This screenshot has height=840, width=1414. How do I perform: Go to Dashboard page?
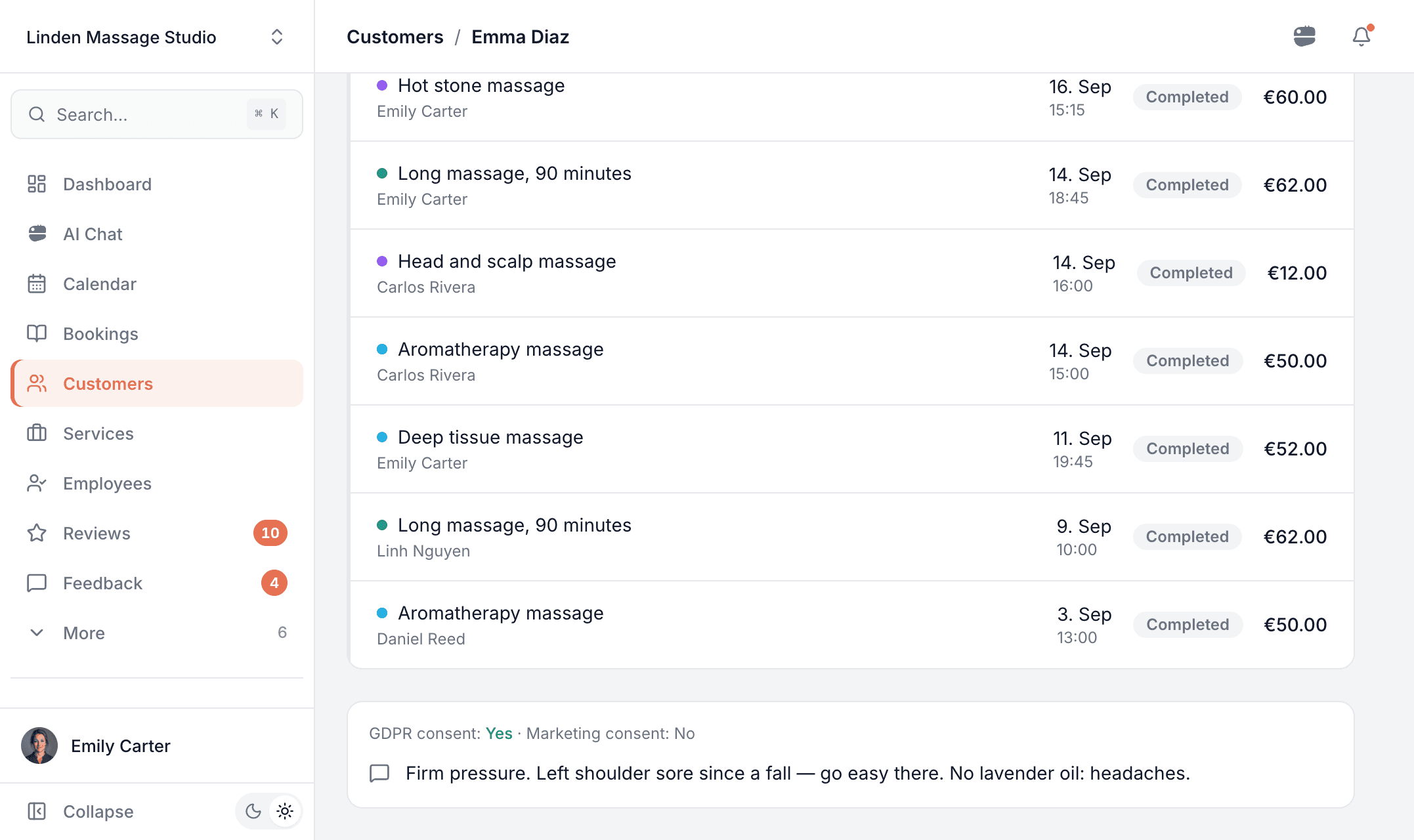pyautogui.click(x=156, y=184)
